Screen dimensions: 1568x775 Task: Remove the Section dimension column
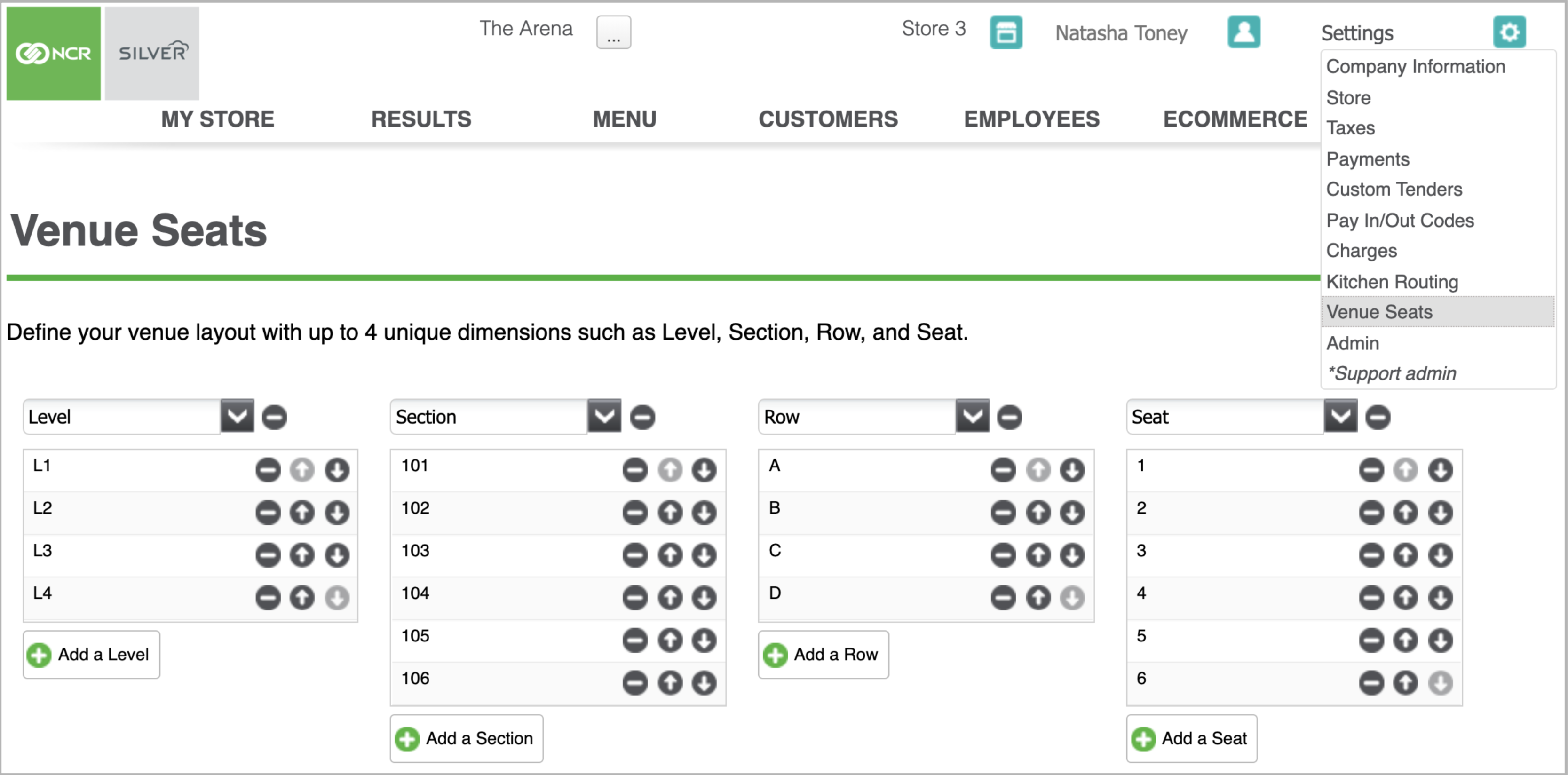click(643, 418)
